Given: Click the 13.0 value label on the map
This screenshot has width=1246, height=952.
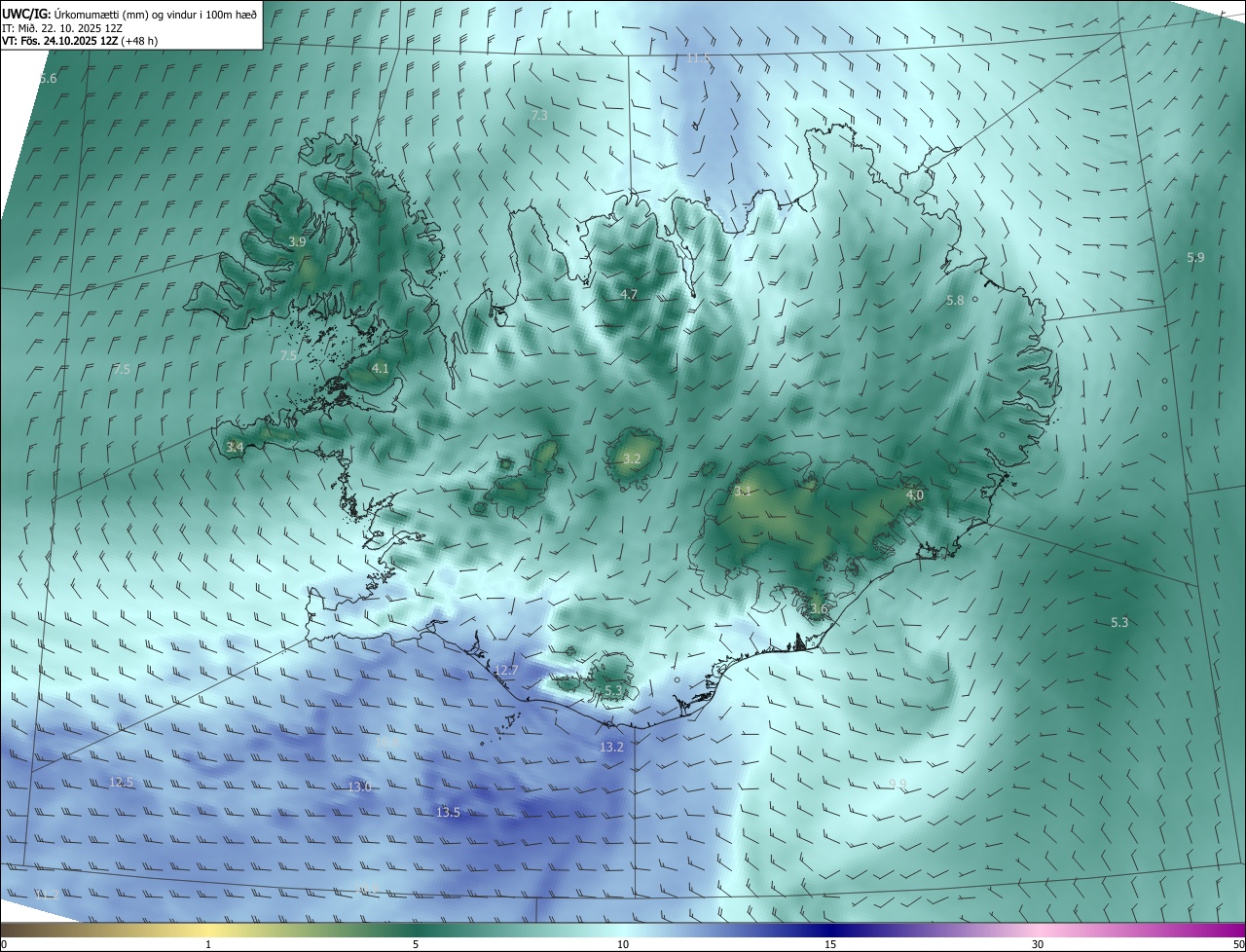Looking at the screenshot, I should pos(359,787).
